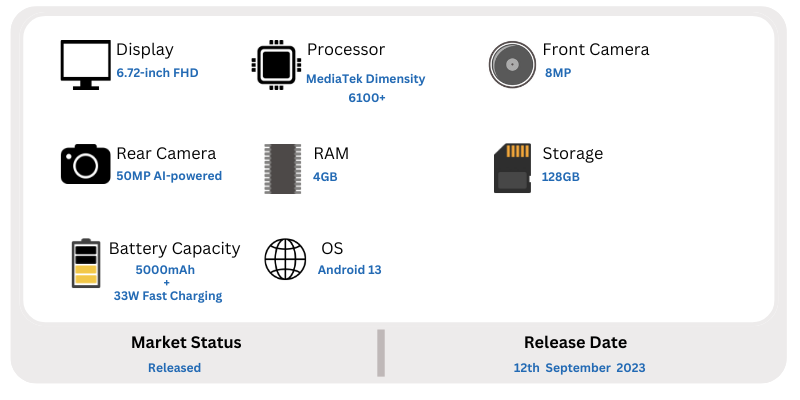Click the Processor chip icon
Screen dimensions: 800x400
point(276,65)
